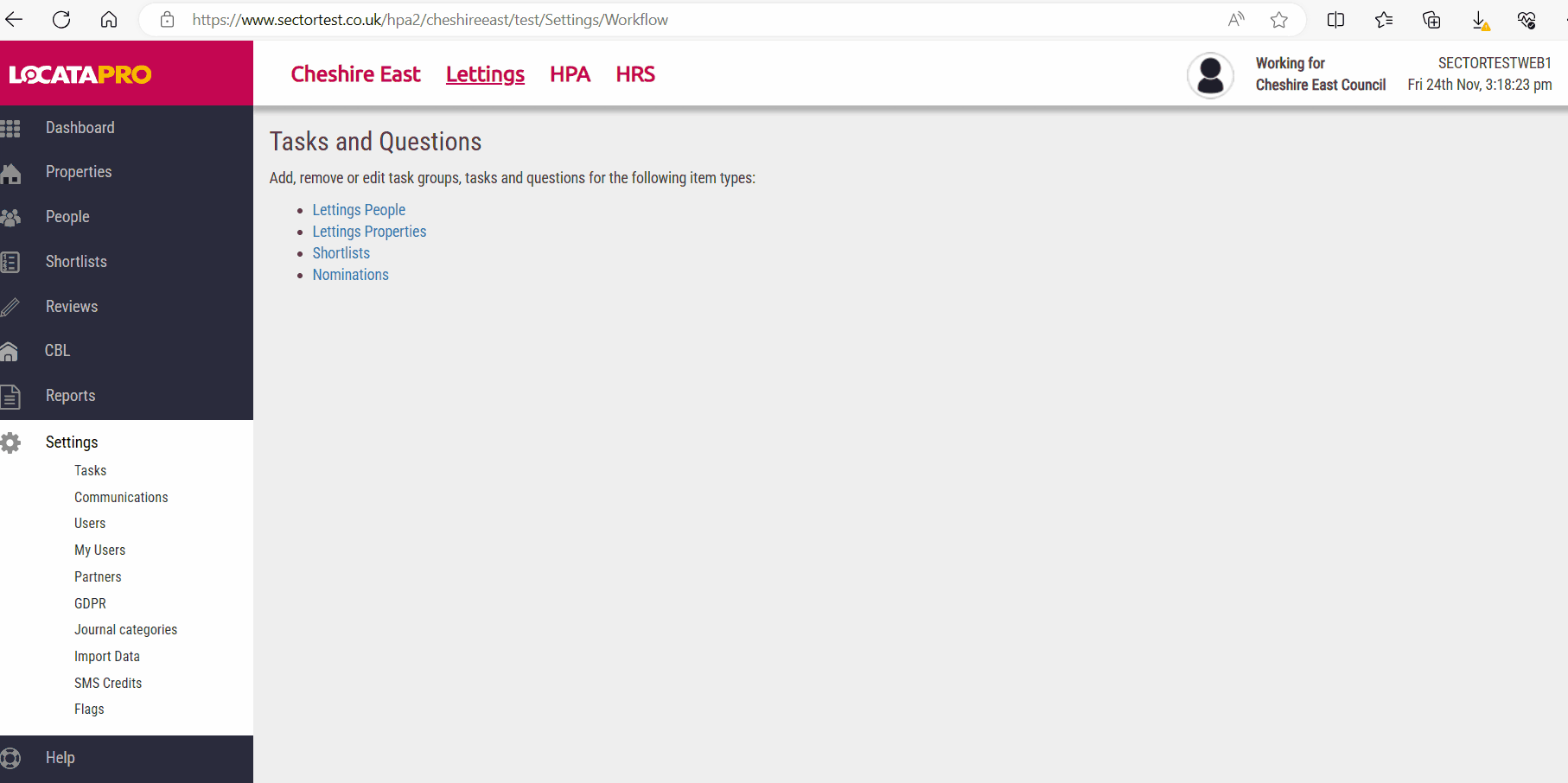This screenshot has width=1568, height=783.
Task: Open Reports in the sidebar
Action: pos(70,396)
